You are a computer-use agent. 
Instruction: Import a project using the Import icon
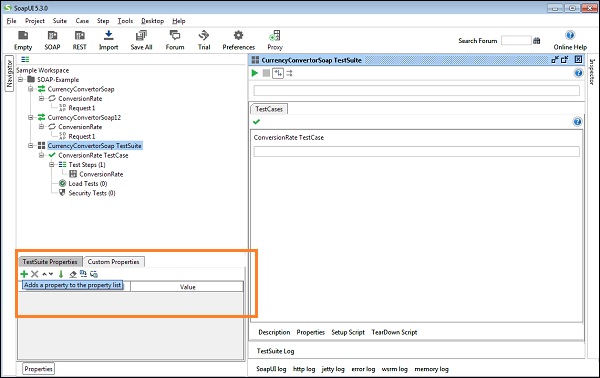pos(109,40)
